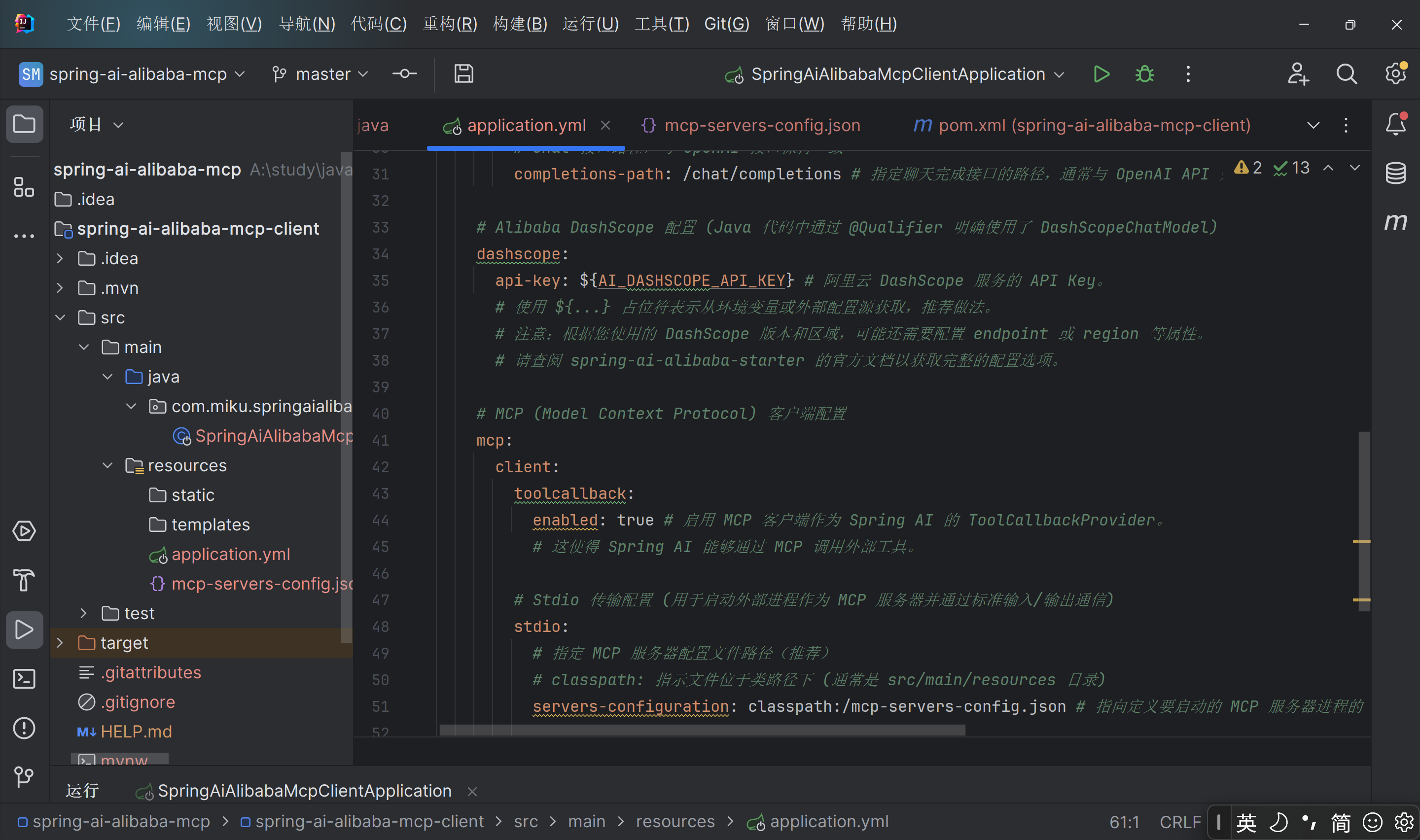
Task: Toggle the Project tool window folder button
Action: tap(24, 124)
